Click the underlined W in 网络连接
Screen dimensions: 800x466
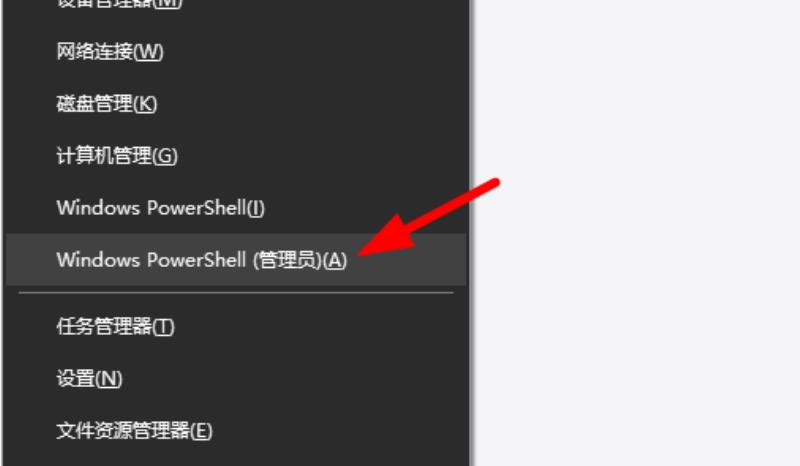148,52
